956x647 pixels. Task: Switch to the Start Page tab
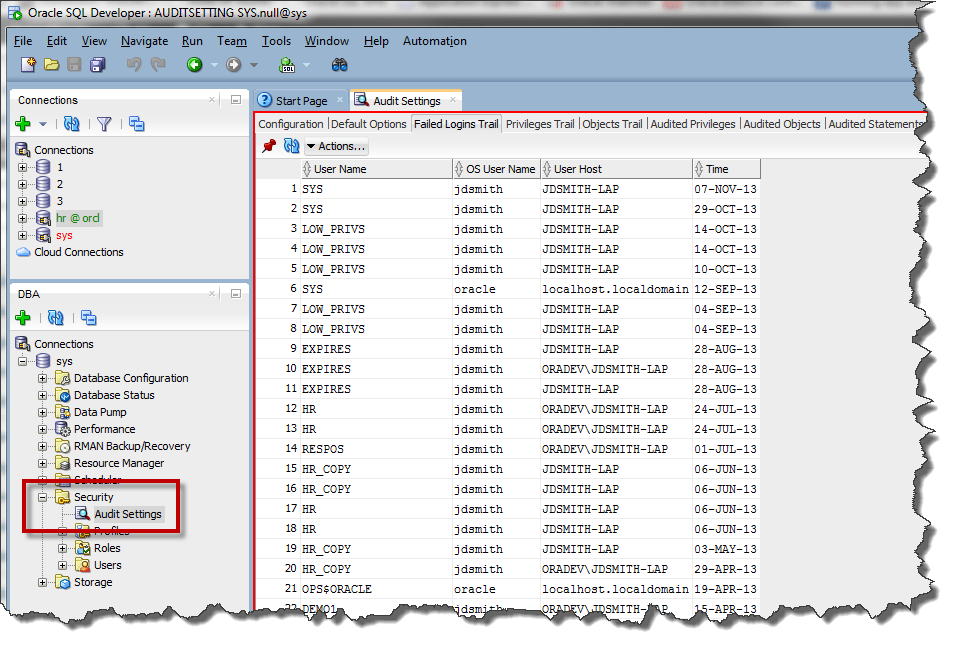coord(301,101)
